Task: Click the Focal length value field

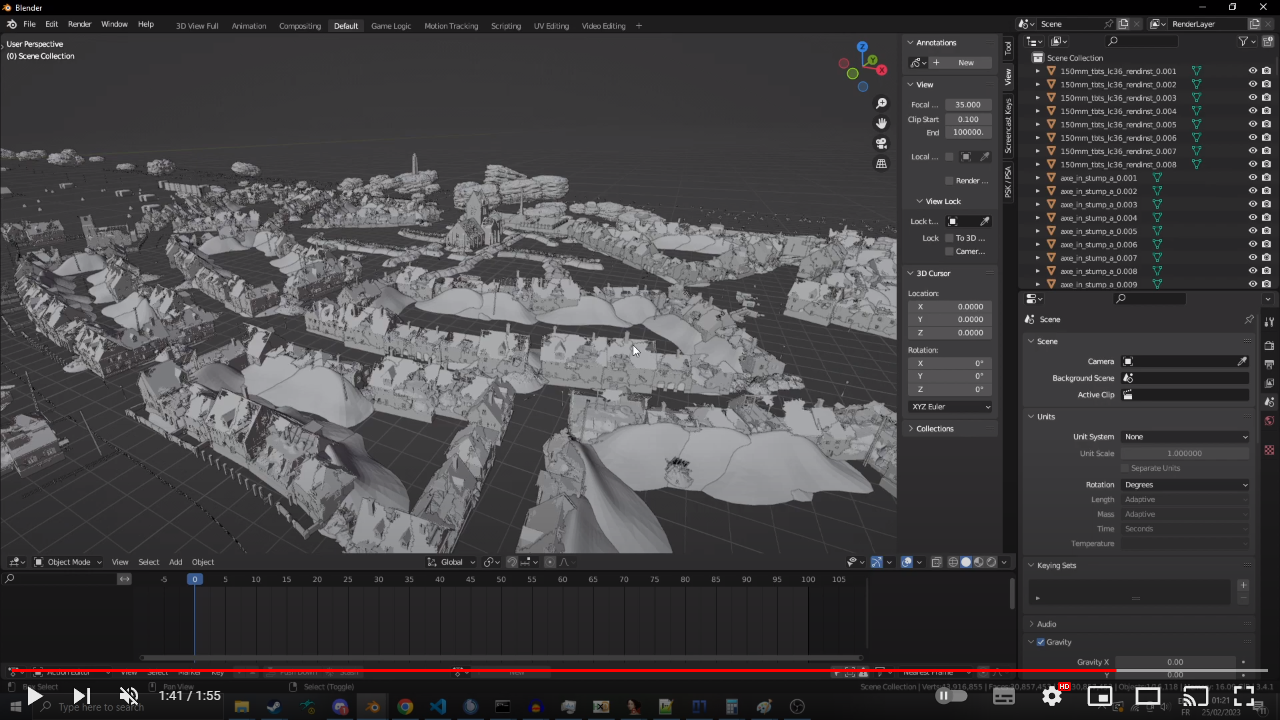Action: click(x=967, y=104)
